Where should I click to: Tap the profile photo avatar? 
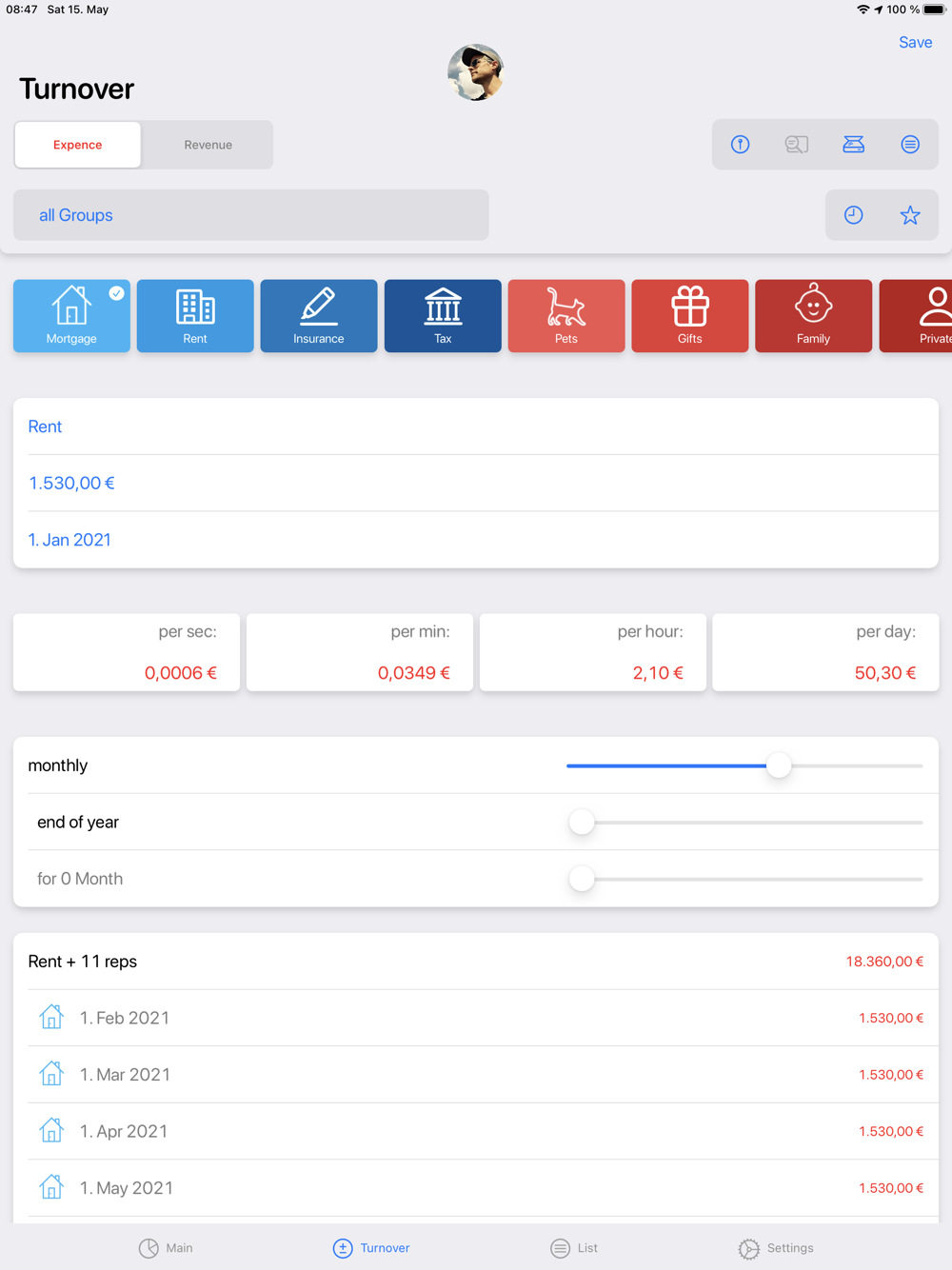[476, 72]
